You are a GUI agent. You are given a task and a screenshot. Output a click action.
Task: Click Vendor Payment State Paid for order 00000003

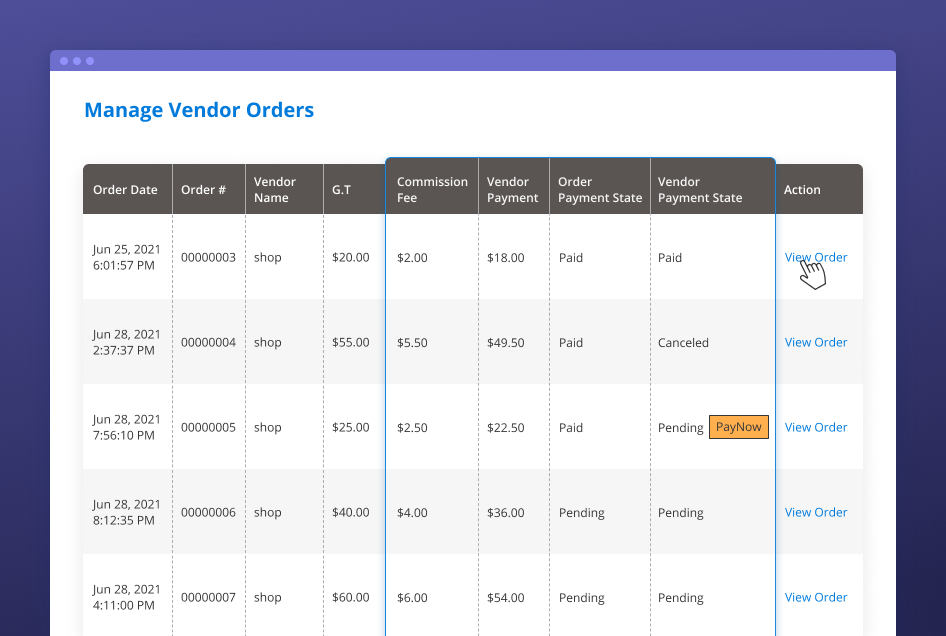tap(670, 258)
